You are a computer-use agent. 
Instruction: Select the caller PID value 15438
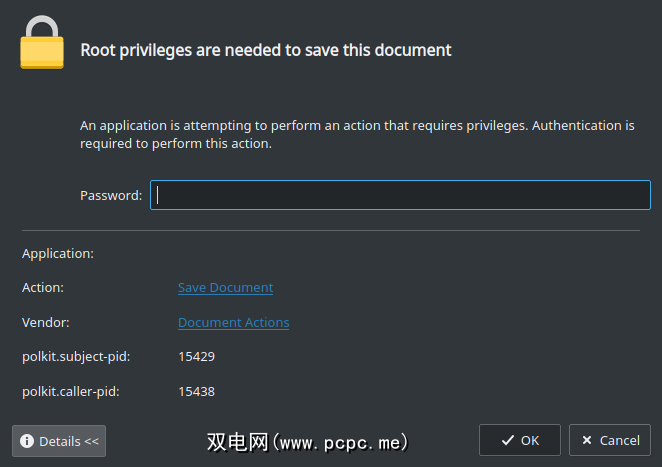click(x=196, y=392)
